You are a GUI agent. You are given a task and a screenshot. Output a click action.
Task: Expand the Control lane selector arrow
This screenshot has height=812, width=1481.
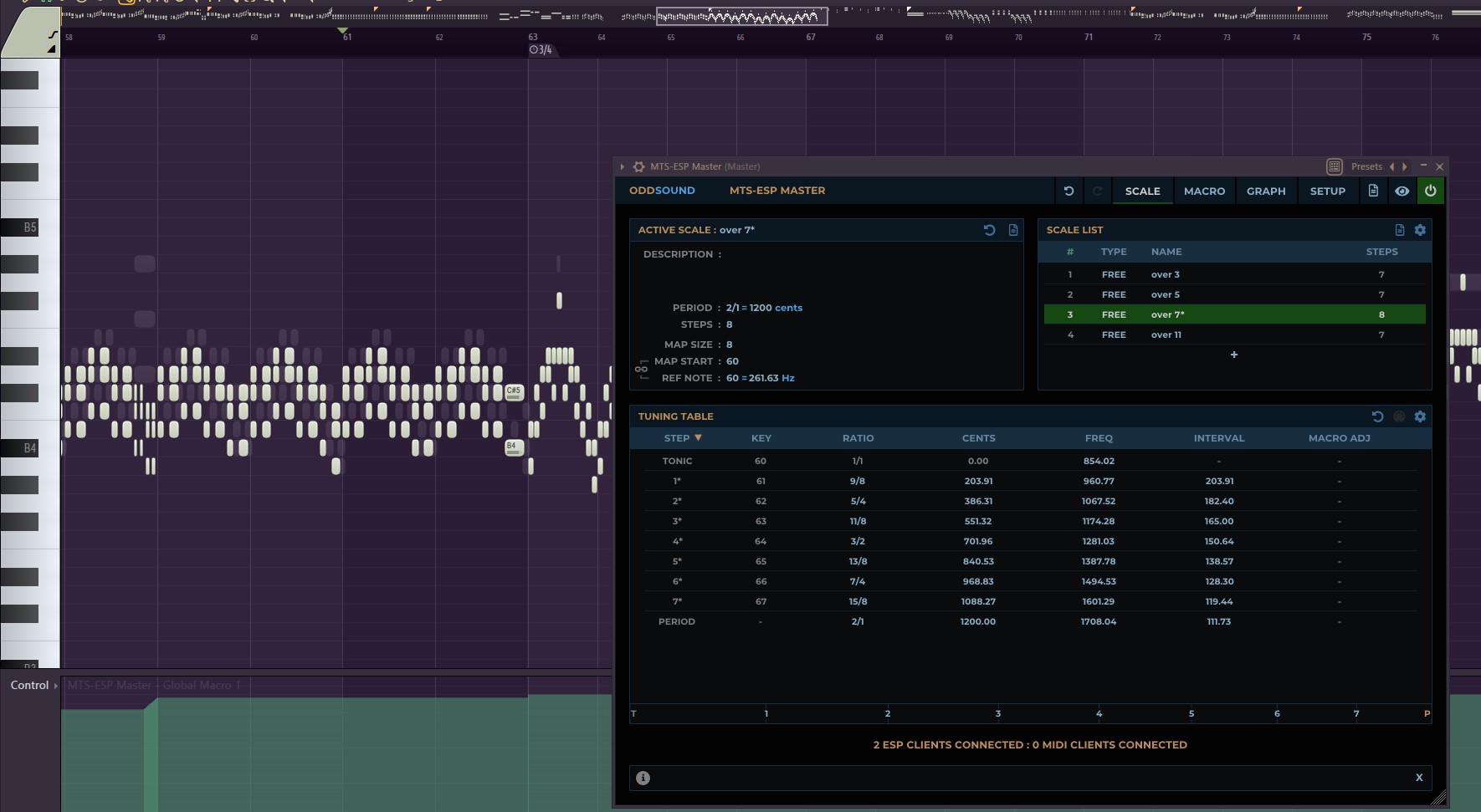tap(56, 686)
